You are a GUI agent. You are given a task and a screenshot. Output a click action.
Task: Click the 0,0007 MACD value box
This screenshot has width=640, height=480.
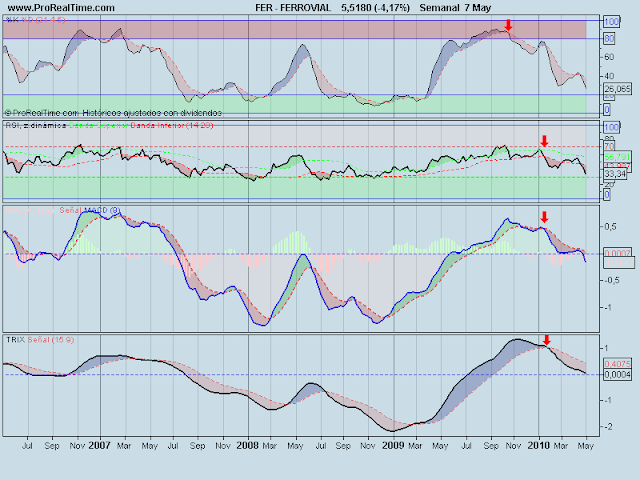[618, 253]
